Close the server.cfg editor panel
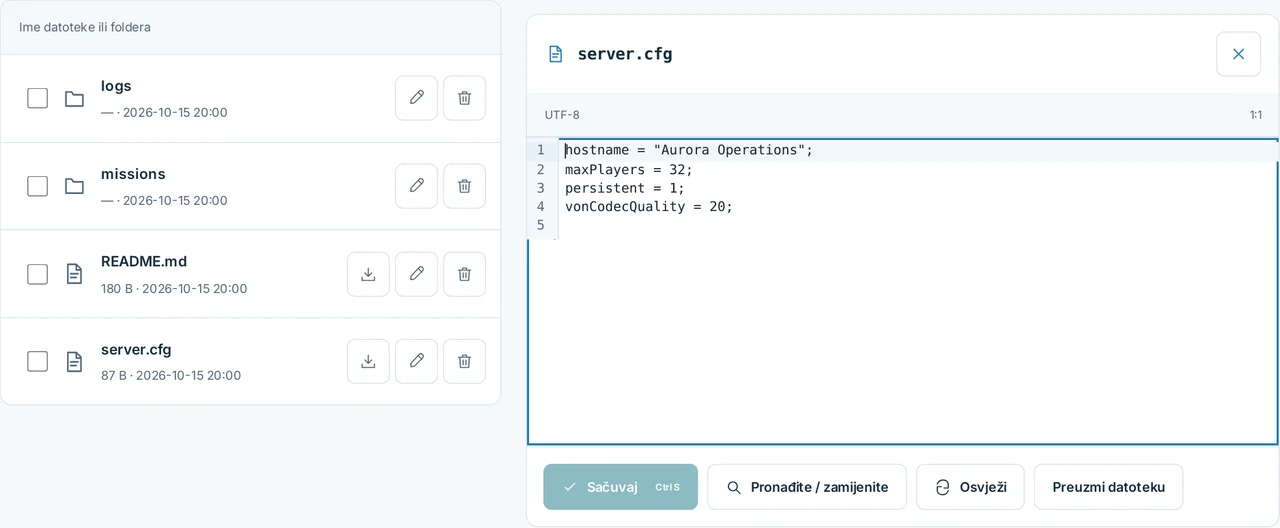 click(1238, 54)
